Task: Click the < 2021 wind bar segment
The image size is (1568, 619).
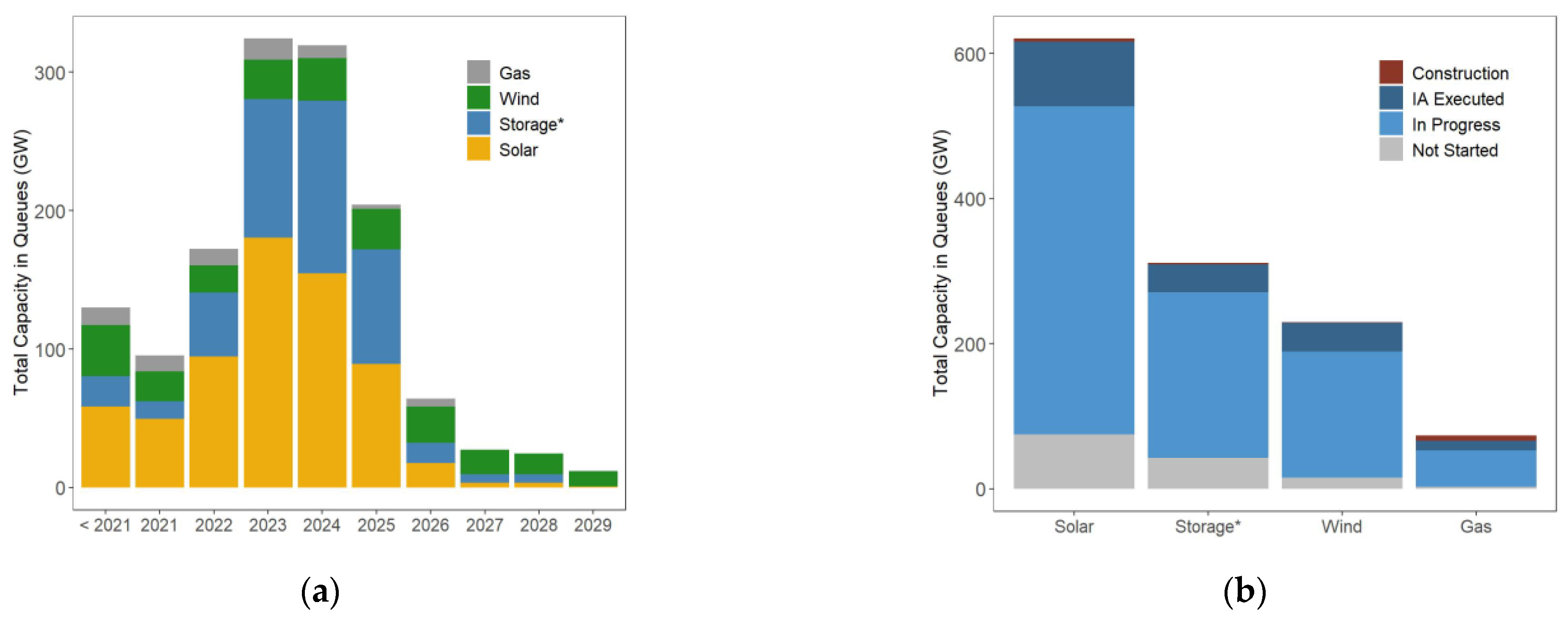Action: pos(105,350)
